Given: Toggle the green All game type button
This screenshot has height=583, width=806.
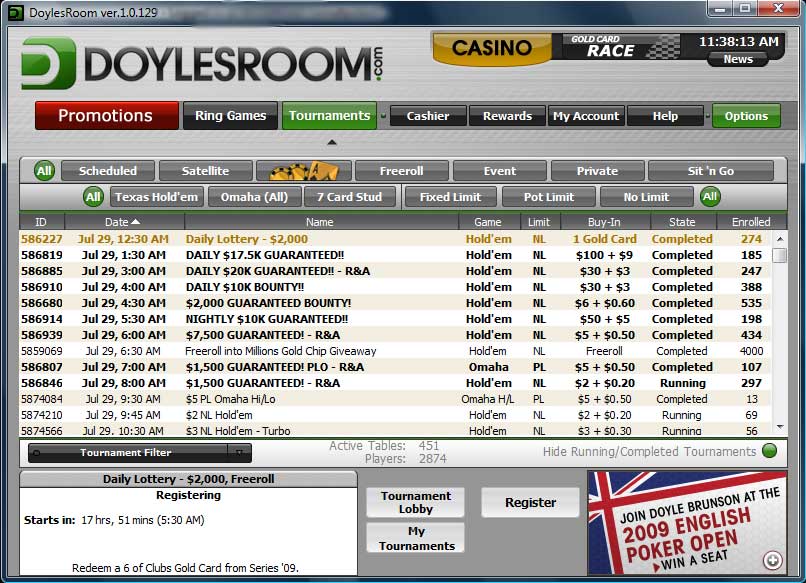Looking at the screenshot, I should coord(93,197).
